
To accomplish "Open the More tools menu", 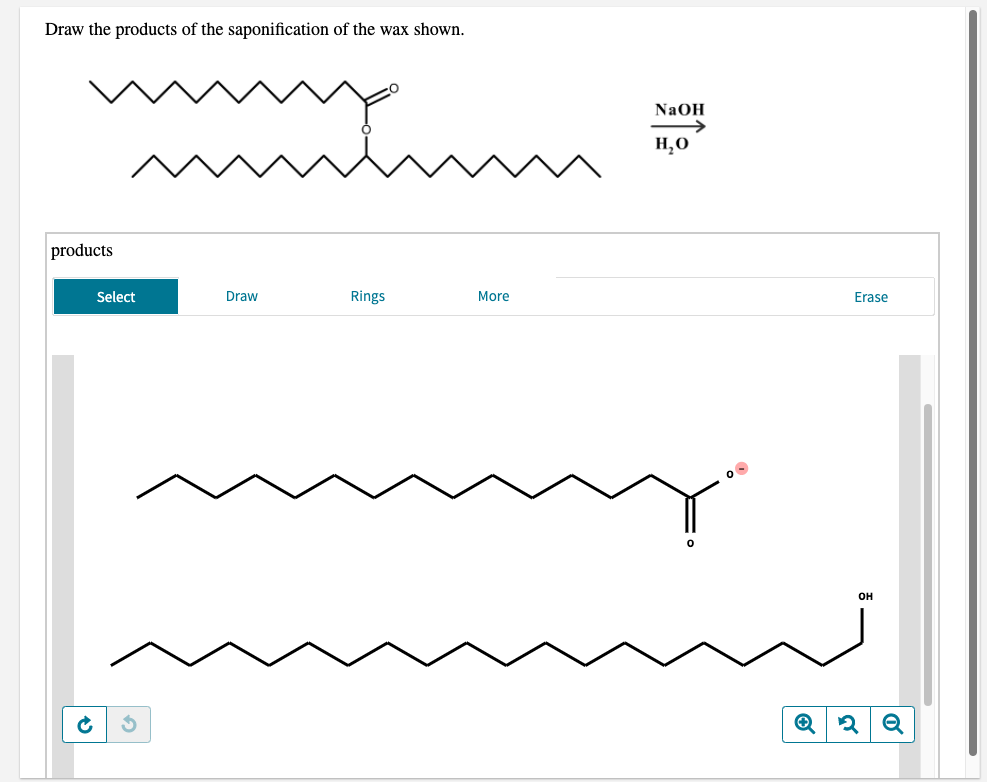I will click(x=493, y=296).
